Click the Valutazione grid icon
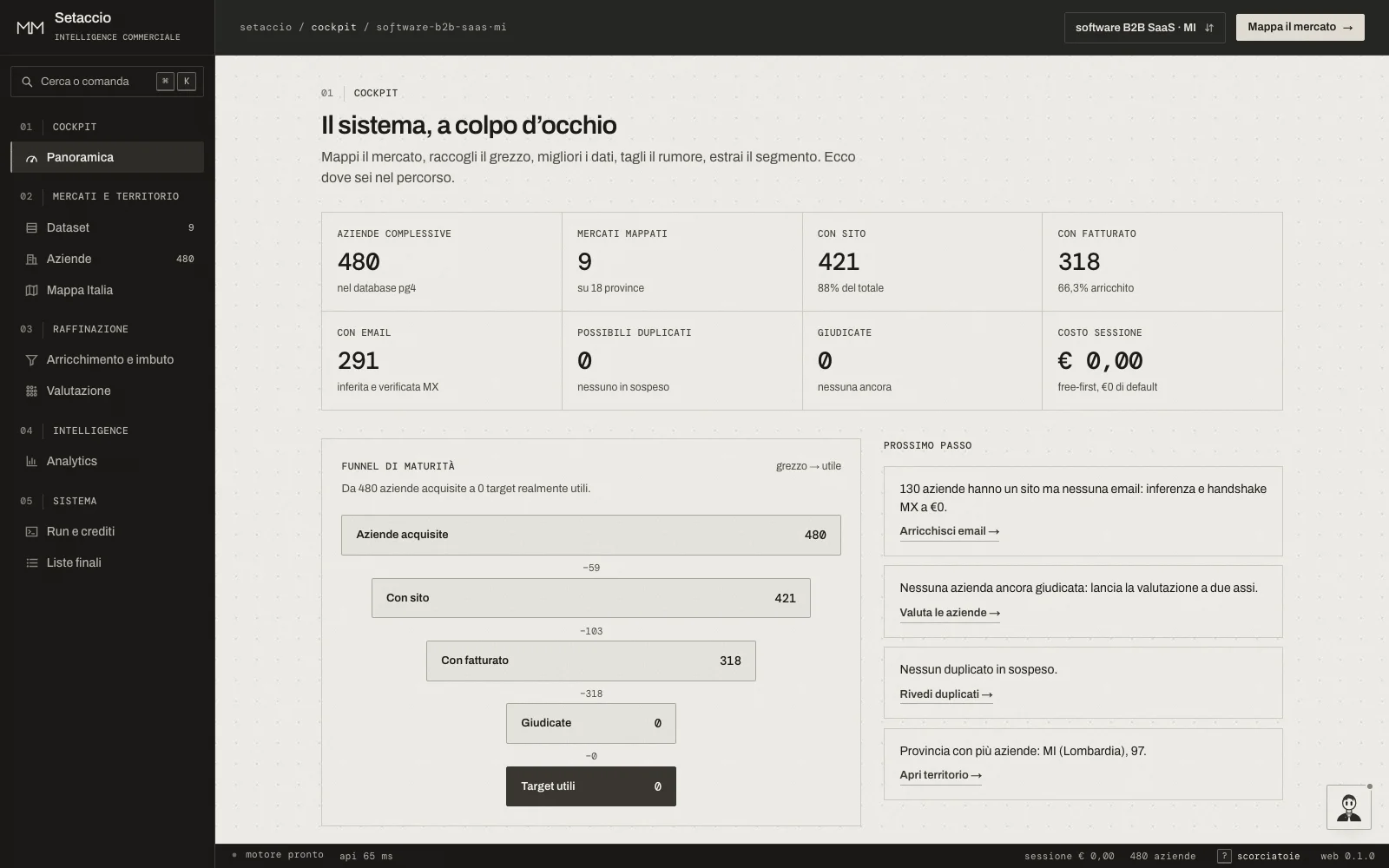This screenshot has width=1389, height=868. coord(31,391)
